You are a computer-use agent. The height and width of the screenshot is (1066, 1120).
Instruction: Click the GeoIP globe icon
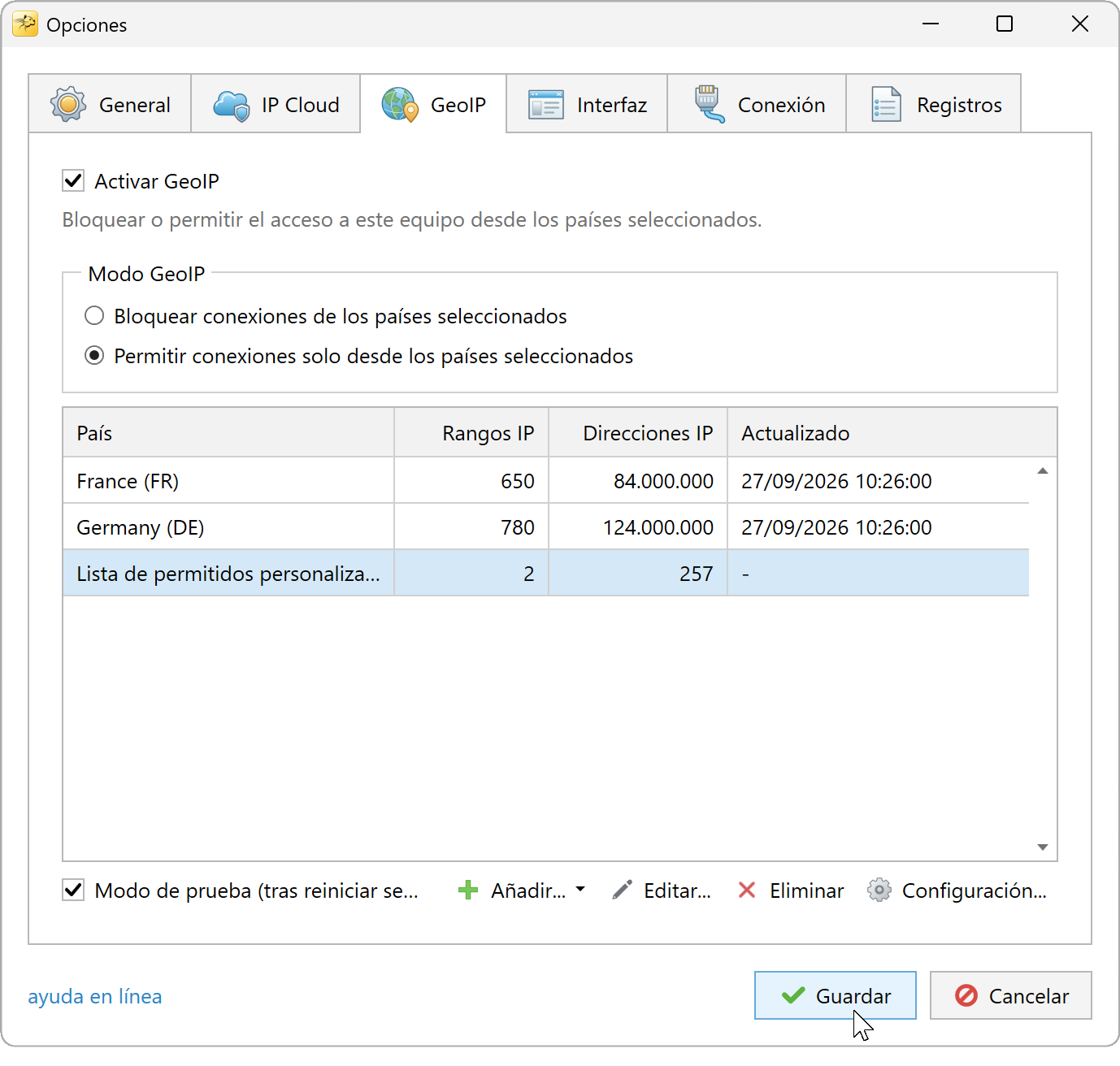coord(400,105)
